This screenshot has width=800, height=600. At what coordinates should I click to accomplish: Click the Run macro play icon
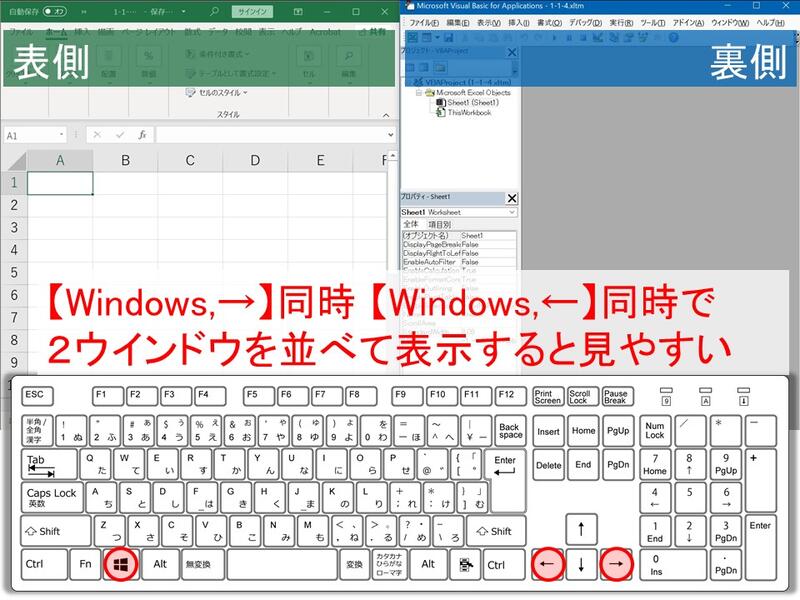554,38
